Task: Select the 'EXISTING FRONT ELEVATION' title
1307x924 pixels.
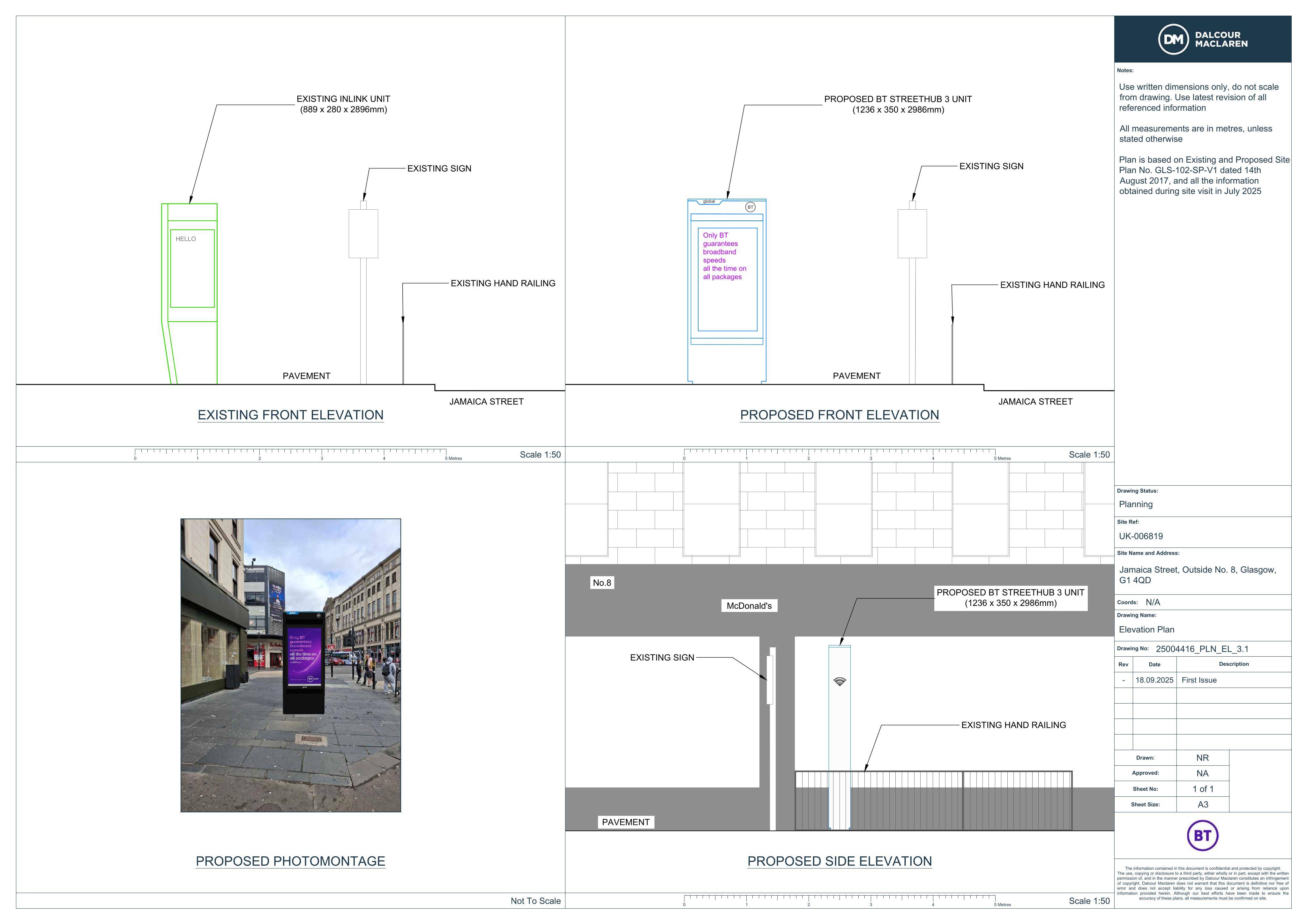Action: (291, 415)
